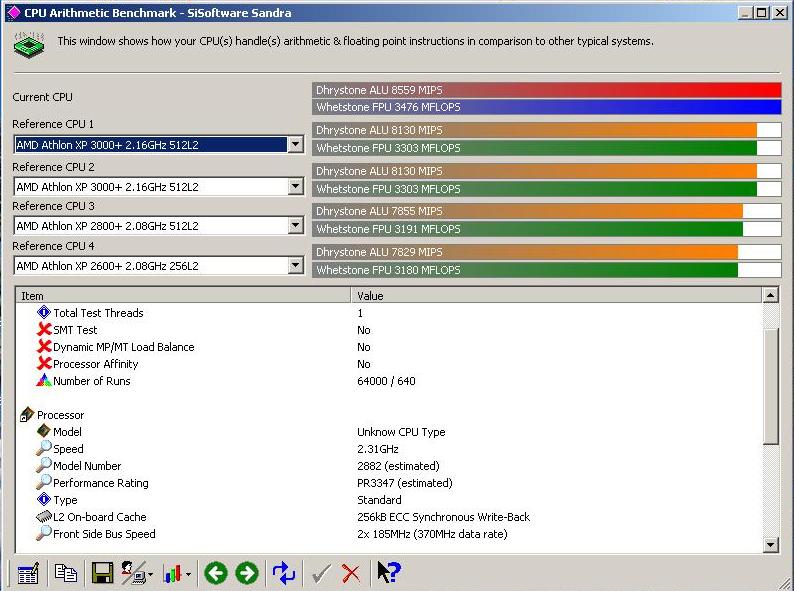This screenshot has width=794, height=591.
Task: Save results with the floppy disk icon
Action: click(102, 573)
